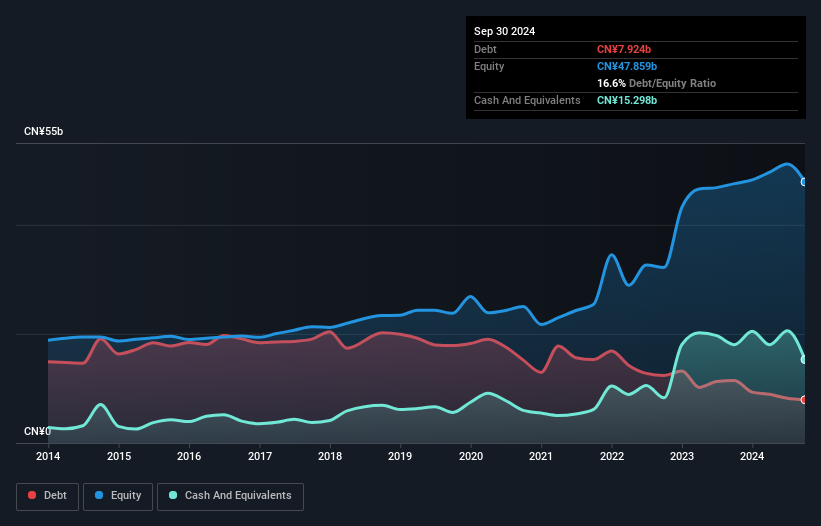Toggle the Equity series legend button
821x526 pixels.
pyautogui.click(x=118, y=496)
